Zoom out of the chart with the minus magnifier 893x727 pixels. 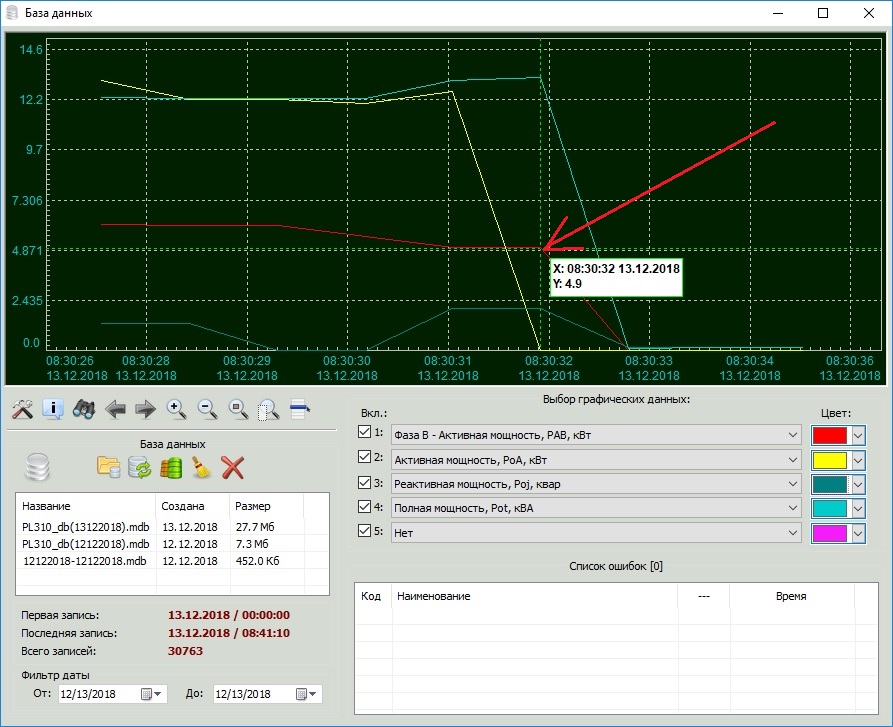207,409
